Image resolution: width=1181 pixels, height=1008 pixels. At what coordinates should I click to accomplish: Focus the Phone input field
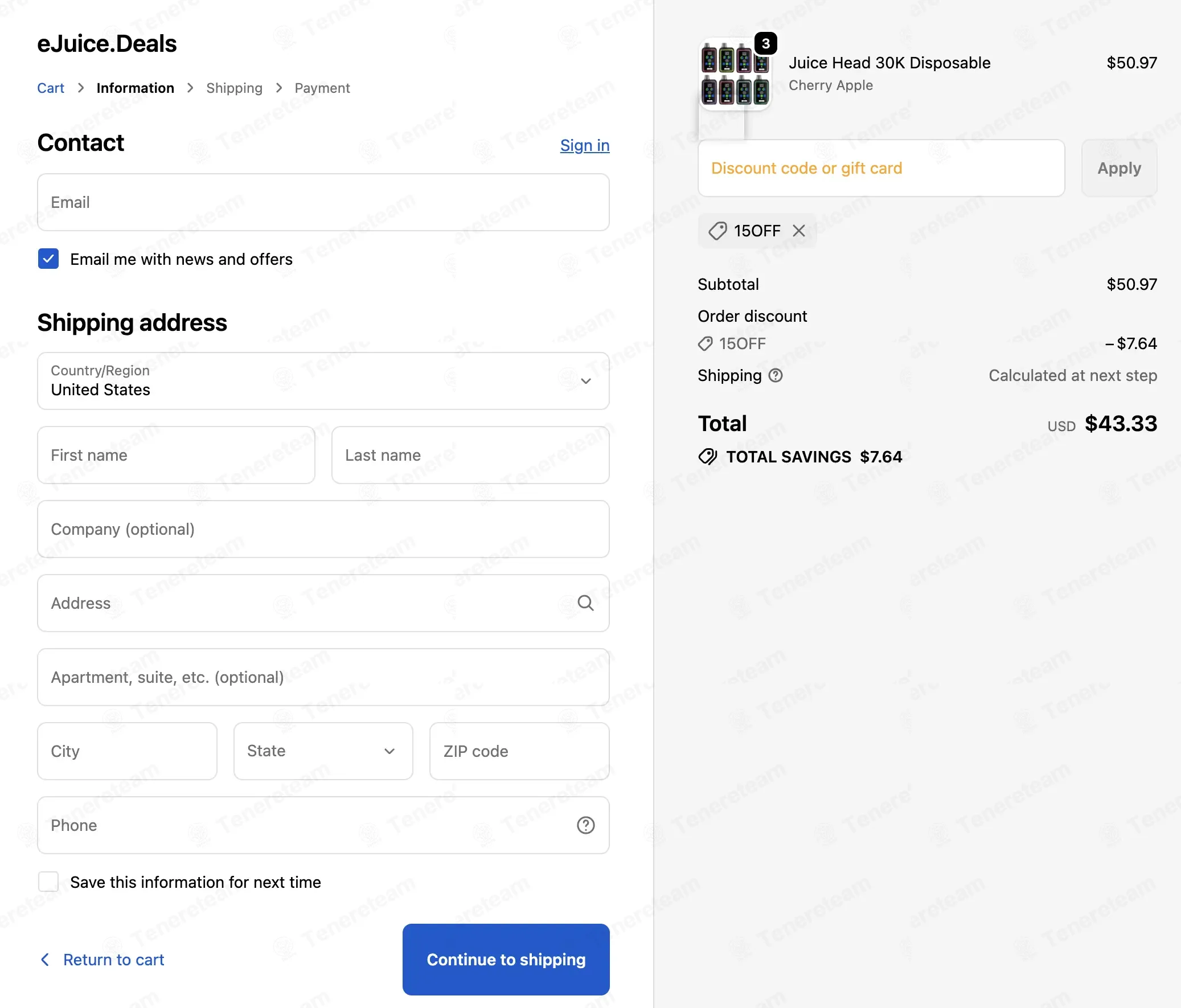(323, 825)
